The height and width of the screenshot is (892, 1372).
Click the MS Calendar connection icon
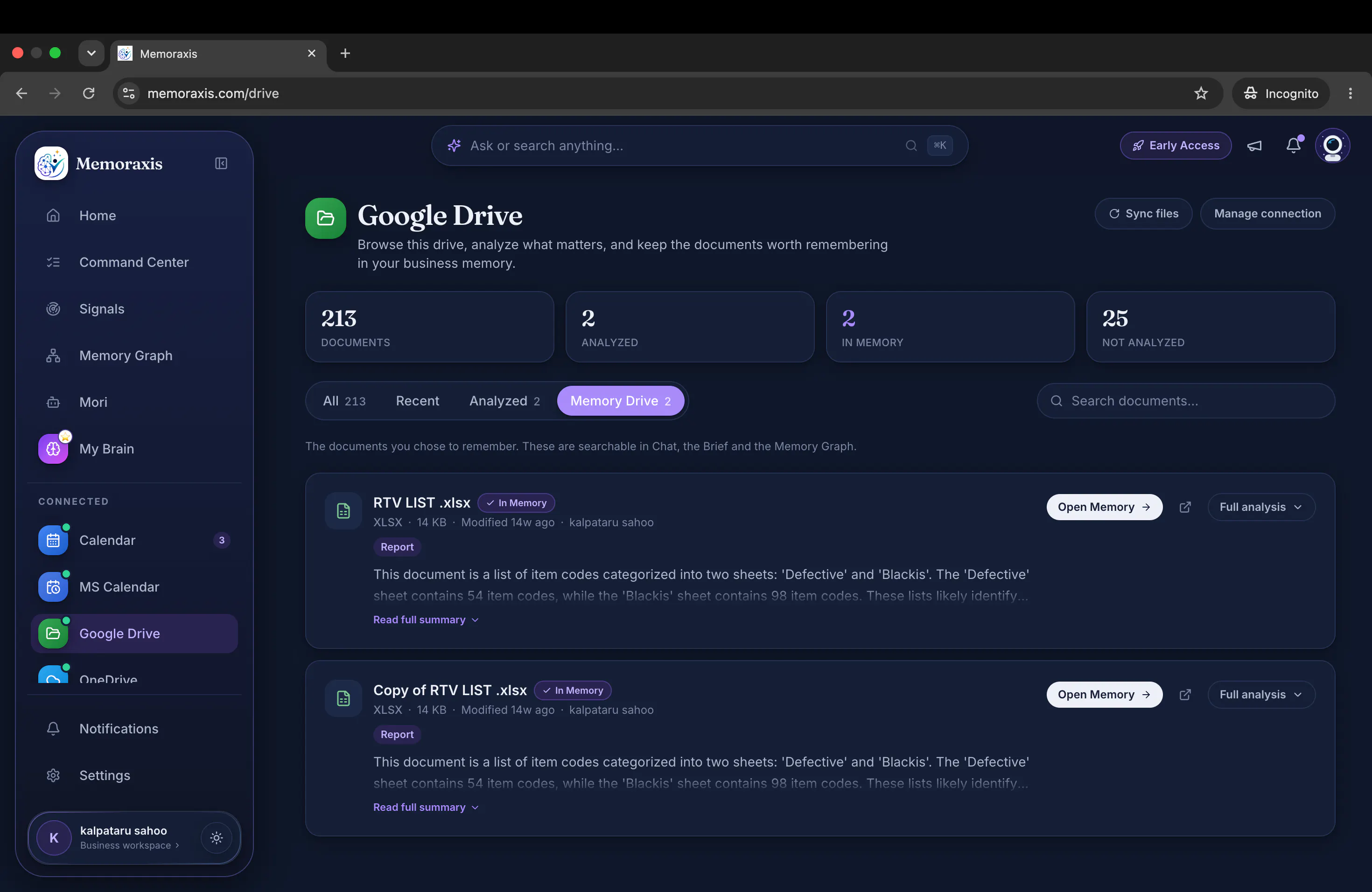click(x=53, y=587)
